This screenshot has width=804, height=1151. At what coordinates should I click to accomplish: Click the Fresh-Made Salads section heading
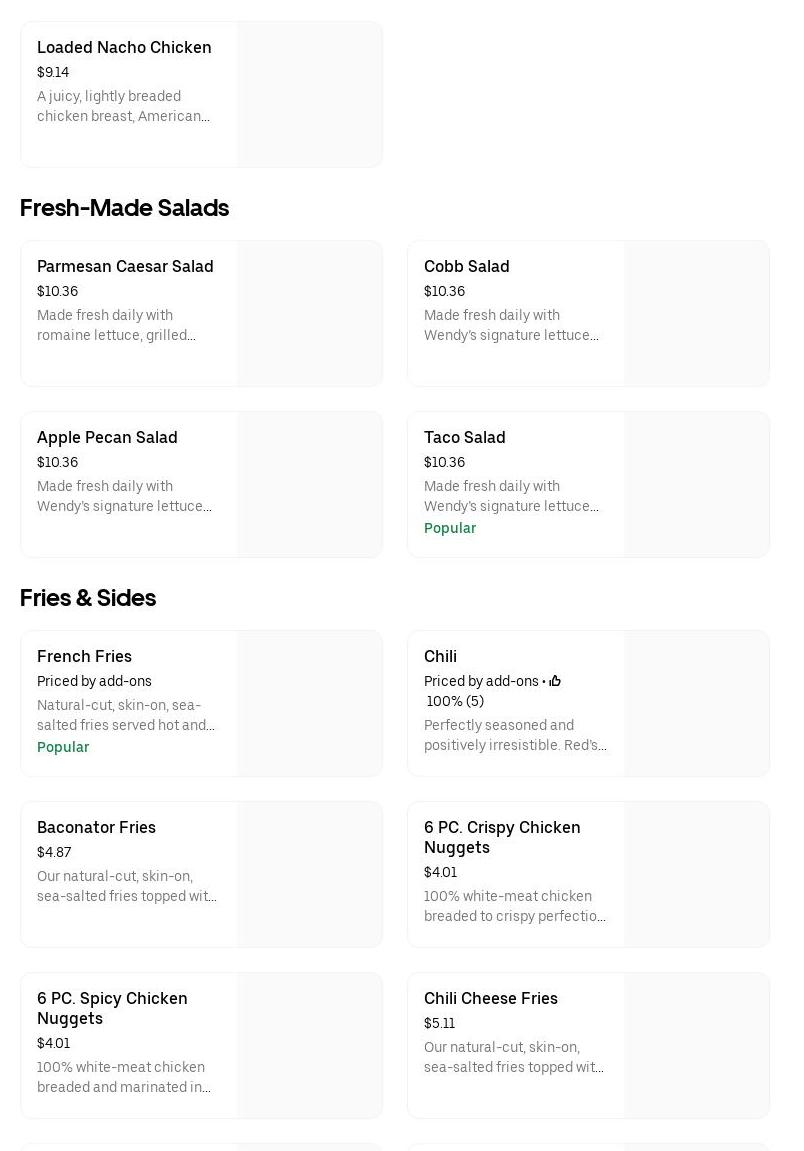point(124,208)
